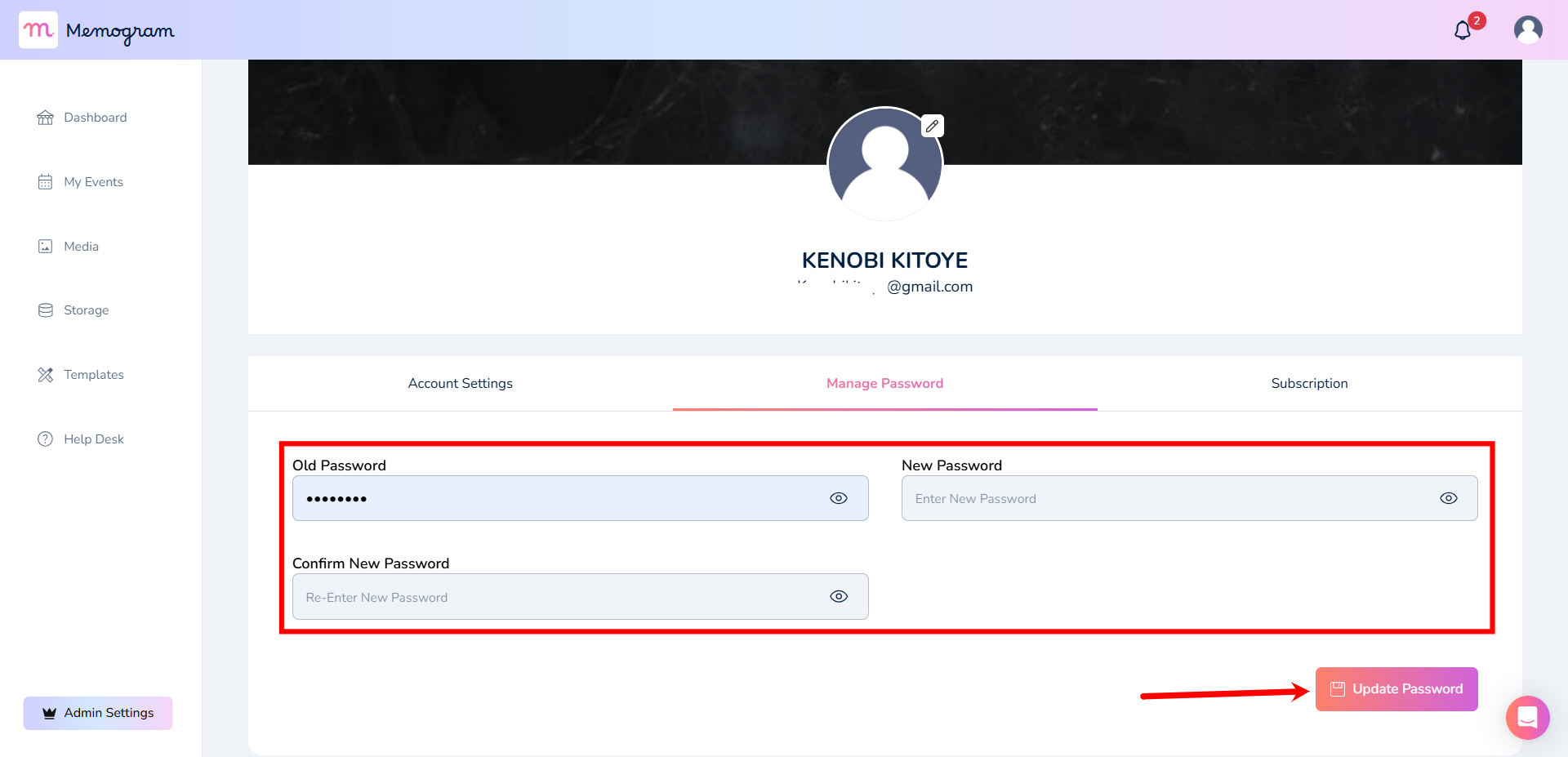Select the Manage Password tab
This screenshot has width=1568, height=757.
tap(885, 384)
